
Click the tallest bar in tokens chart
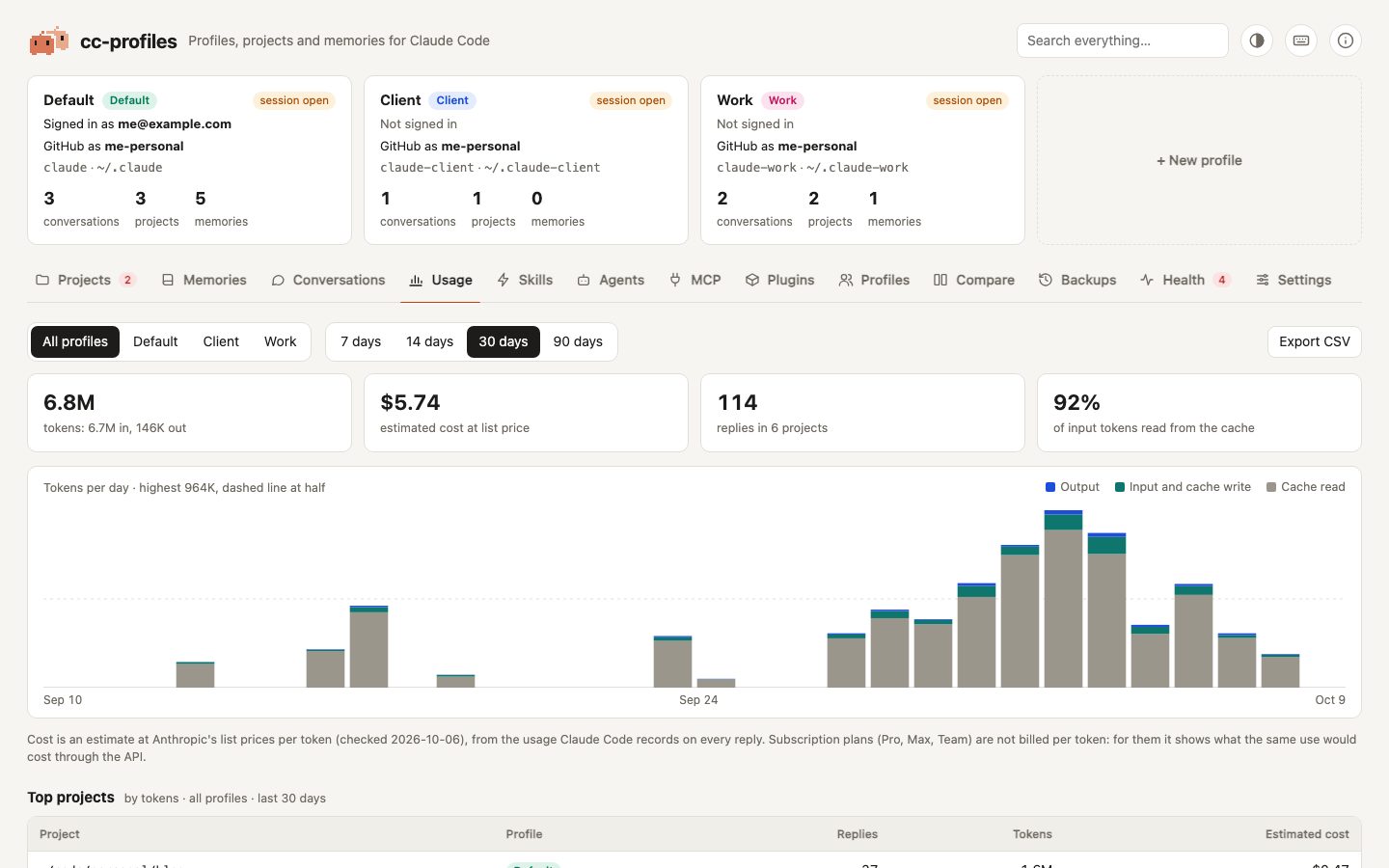click(x=1063, y=599)
